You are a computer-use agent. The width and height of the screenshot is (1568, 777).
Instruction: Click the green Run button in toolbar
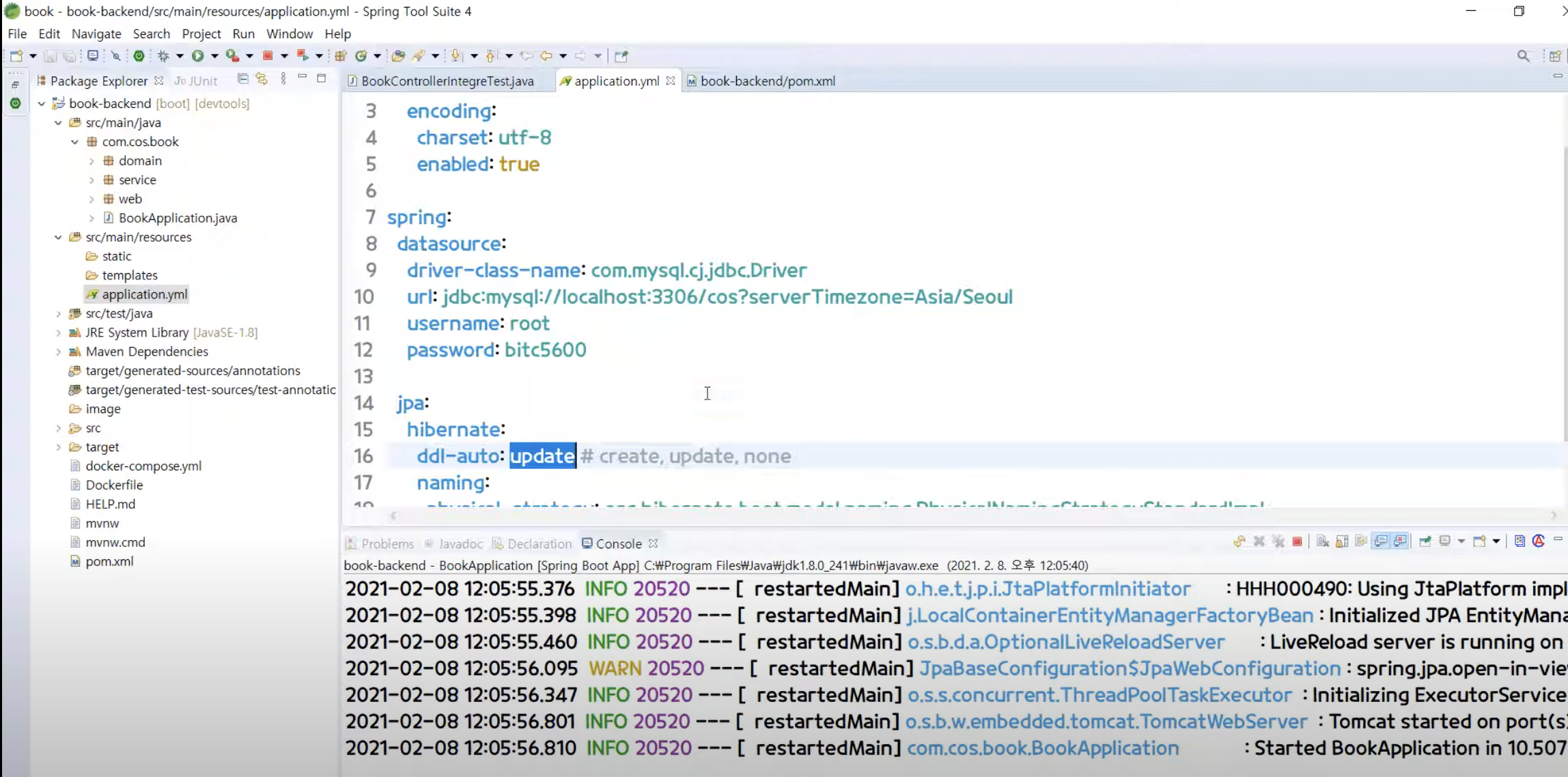tap(198, 56)
